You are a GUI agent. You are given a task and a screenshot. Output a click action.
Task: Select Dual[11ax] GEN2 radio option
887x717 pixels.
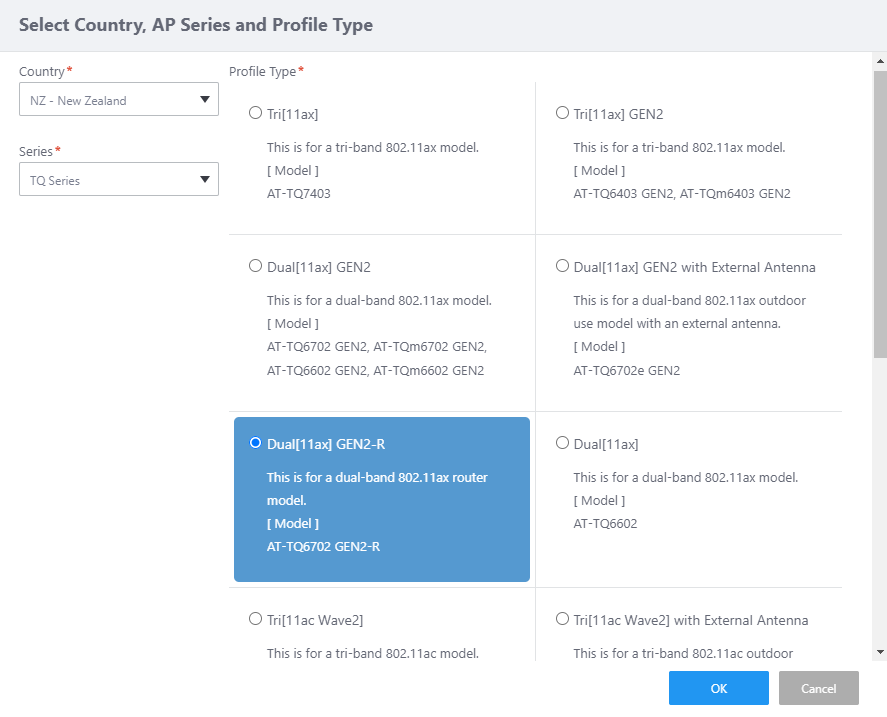255,266
